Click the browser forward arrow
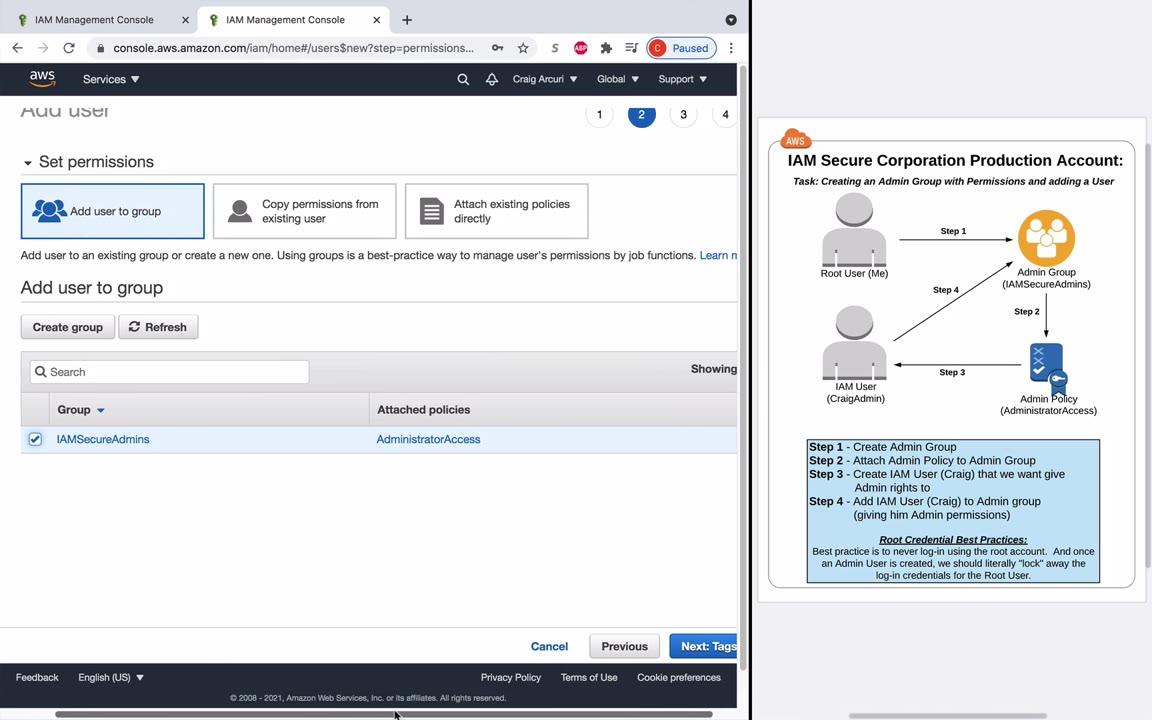This screenshot has height=720, width=1152. (43, 48)
